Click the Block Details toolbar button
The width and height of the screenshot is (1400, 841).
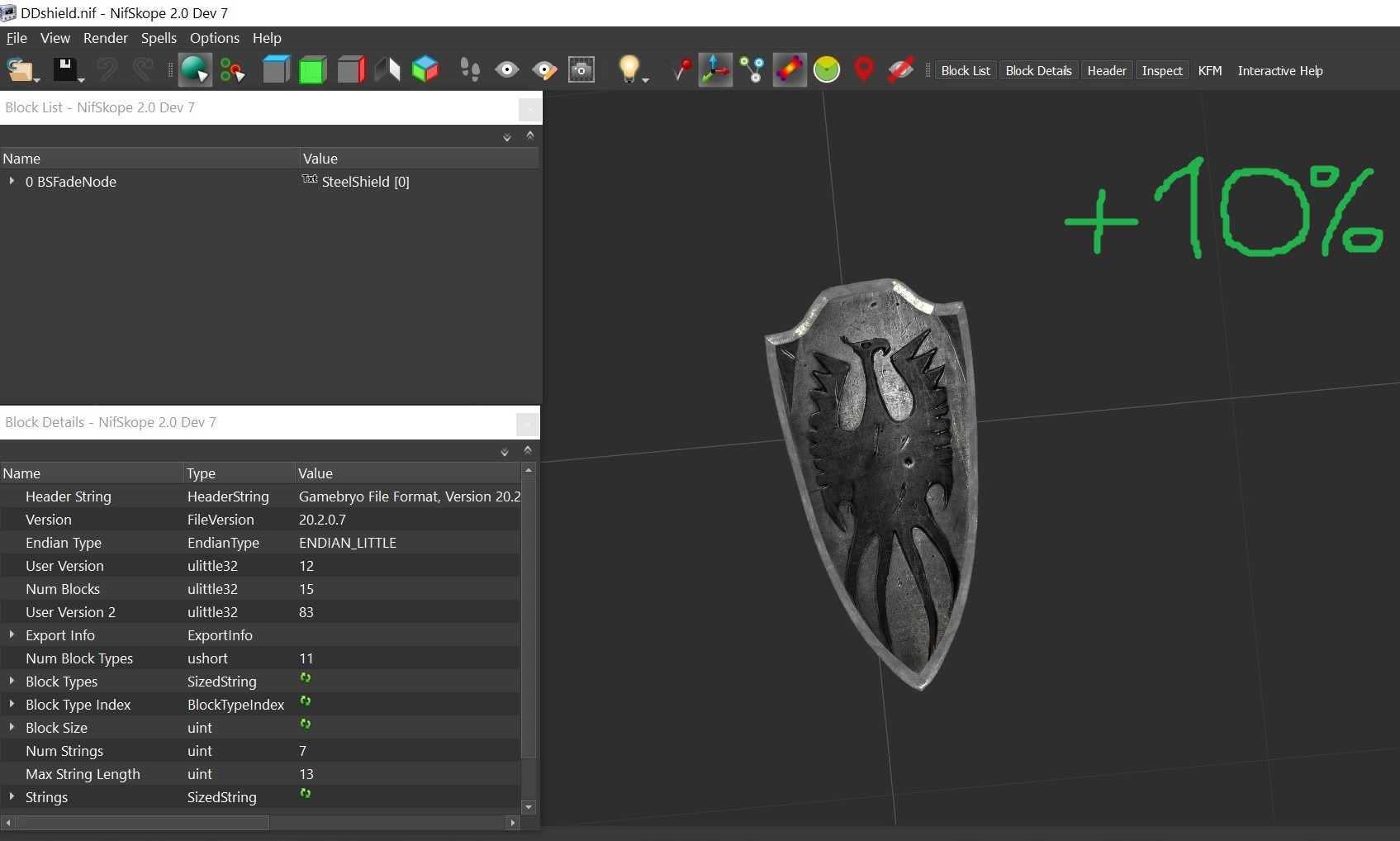coord(1038,71)
